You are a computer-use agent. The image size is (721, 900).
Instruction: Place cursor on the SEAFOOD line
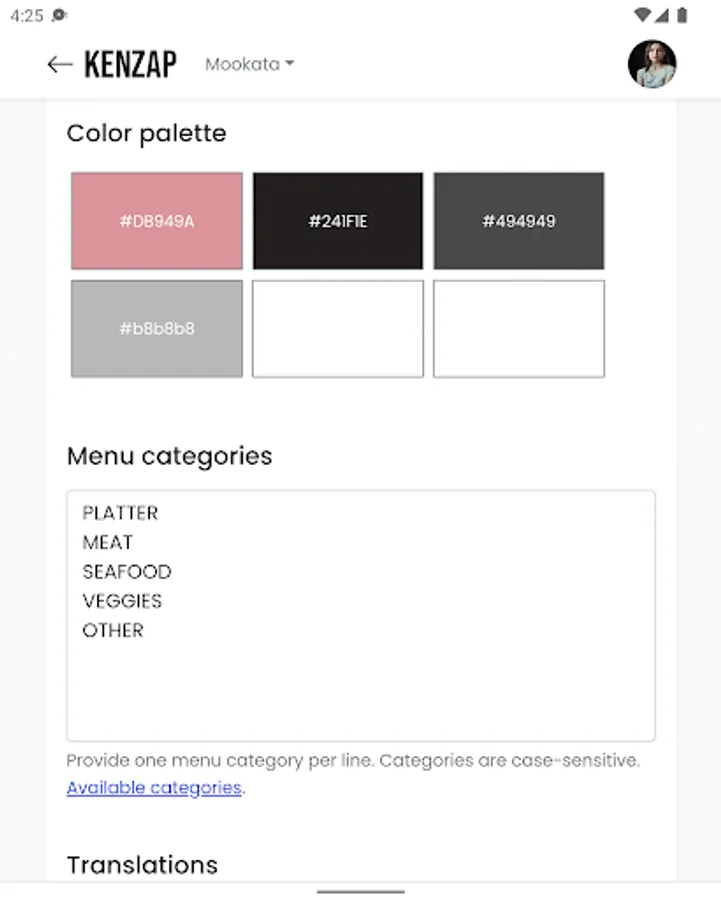[127, 572]
